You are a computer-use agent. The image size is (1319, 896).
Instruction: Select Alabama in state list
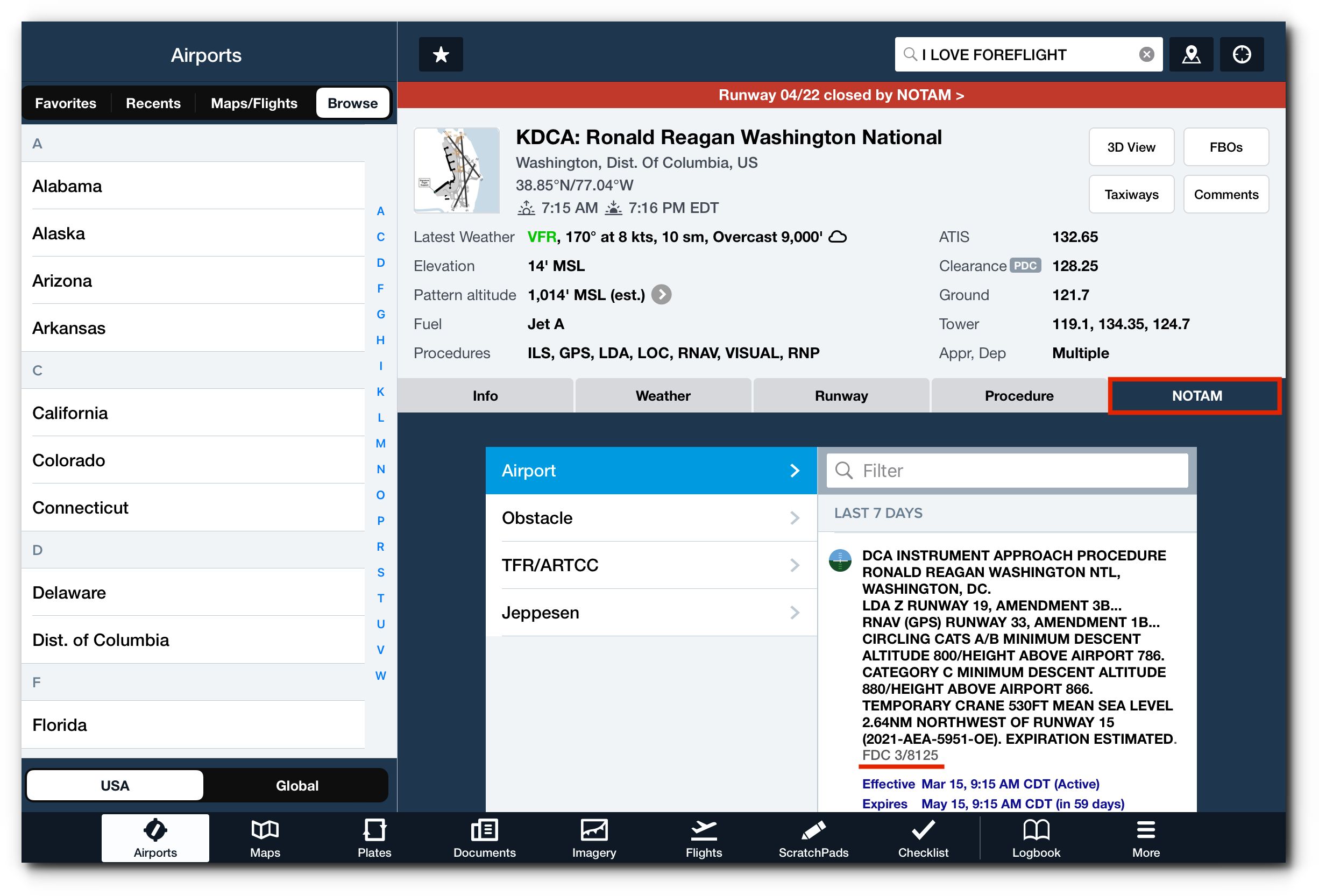pyautogui.click(x=193, y=186)
